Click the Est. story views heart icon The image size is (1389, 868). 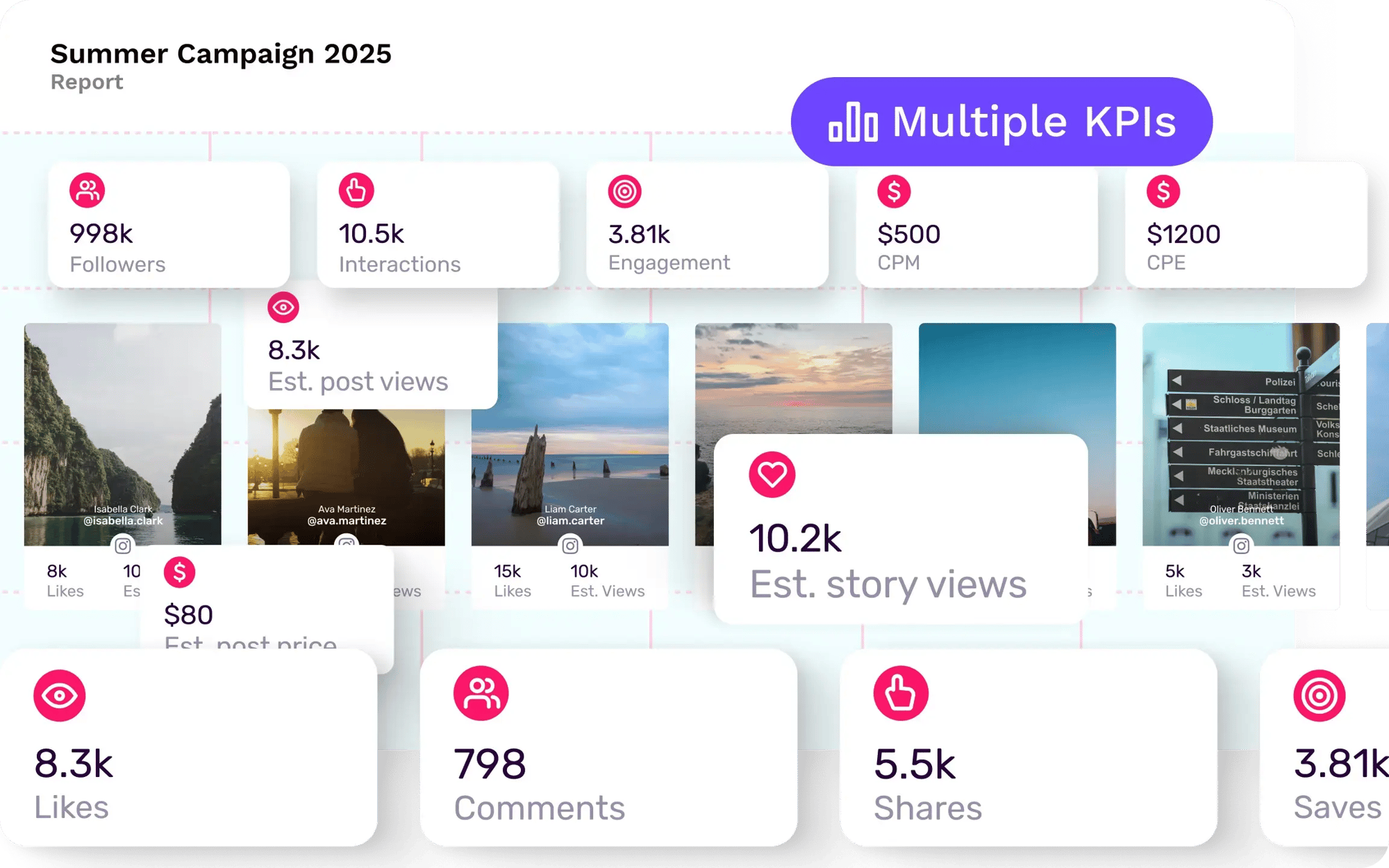coord(772,475)
